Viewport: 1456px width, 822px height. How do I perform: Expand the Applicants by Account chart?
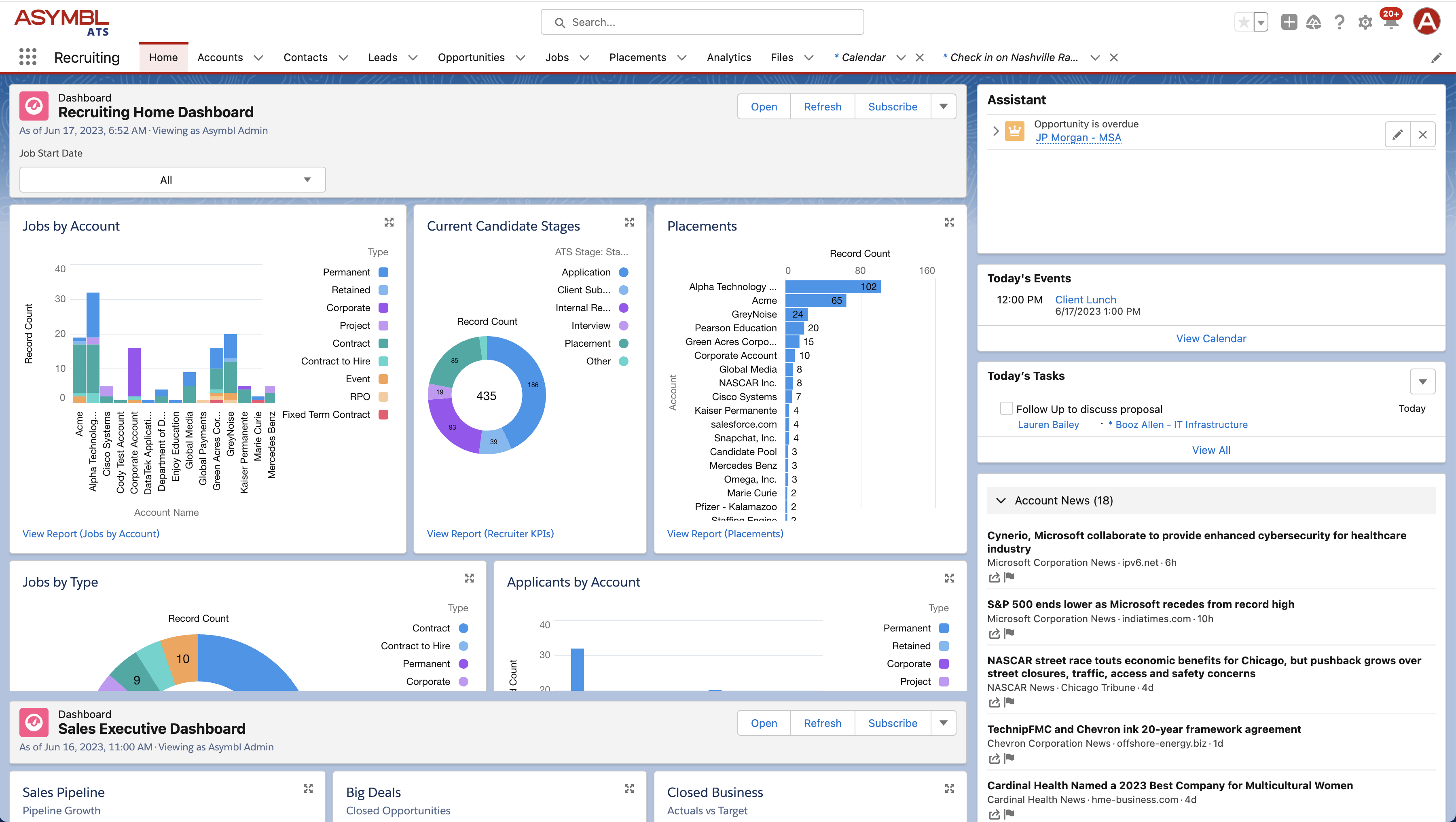click(x=950, y=578)
